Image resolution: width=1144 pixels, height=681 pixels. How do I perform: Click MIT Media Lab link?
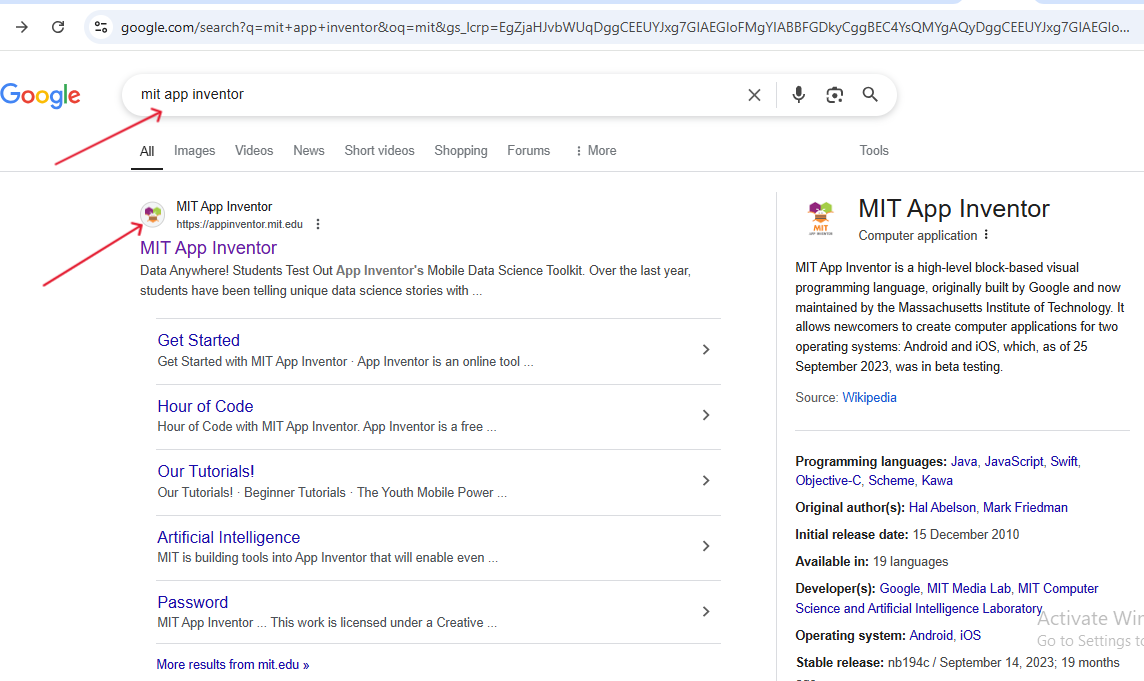969,588
